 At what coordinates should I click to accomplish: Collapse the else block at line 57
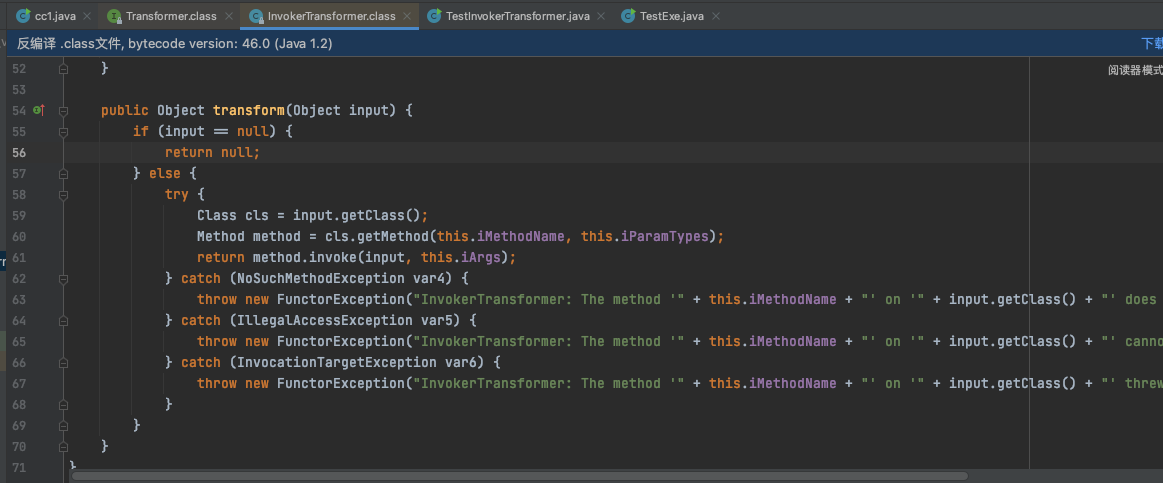[63, 174]
